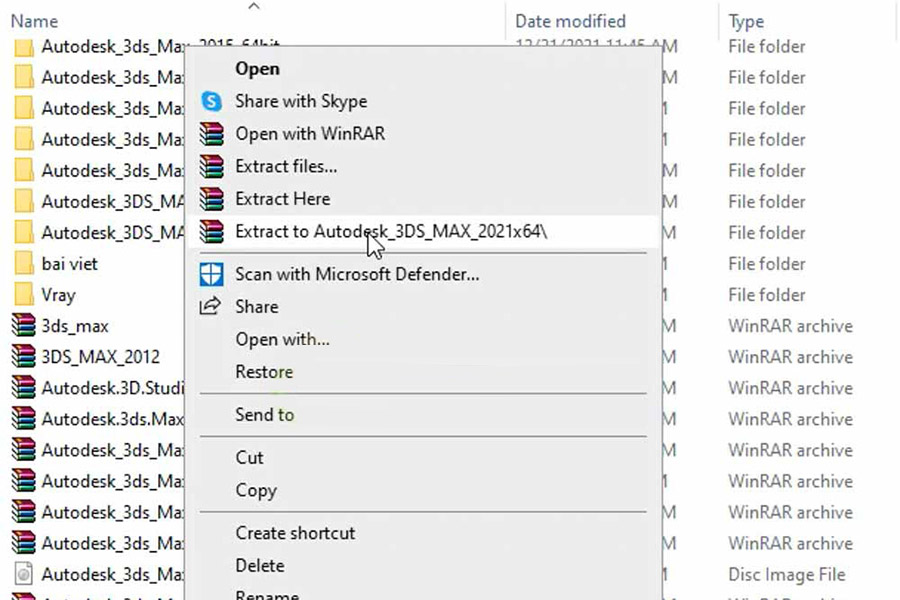Select the Autodesk.3ds.Max archive name
The height and width of the screenshot is (600, 900).
112,419
